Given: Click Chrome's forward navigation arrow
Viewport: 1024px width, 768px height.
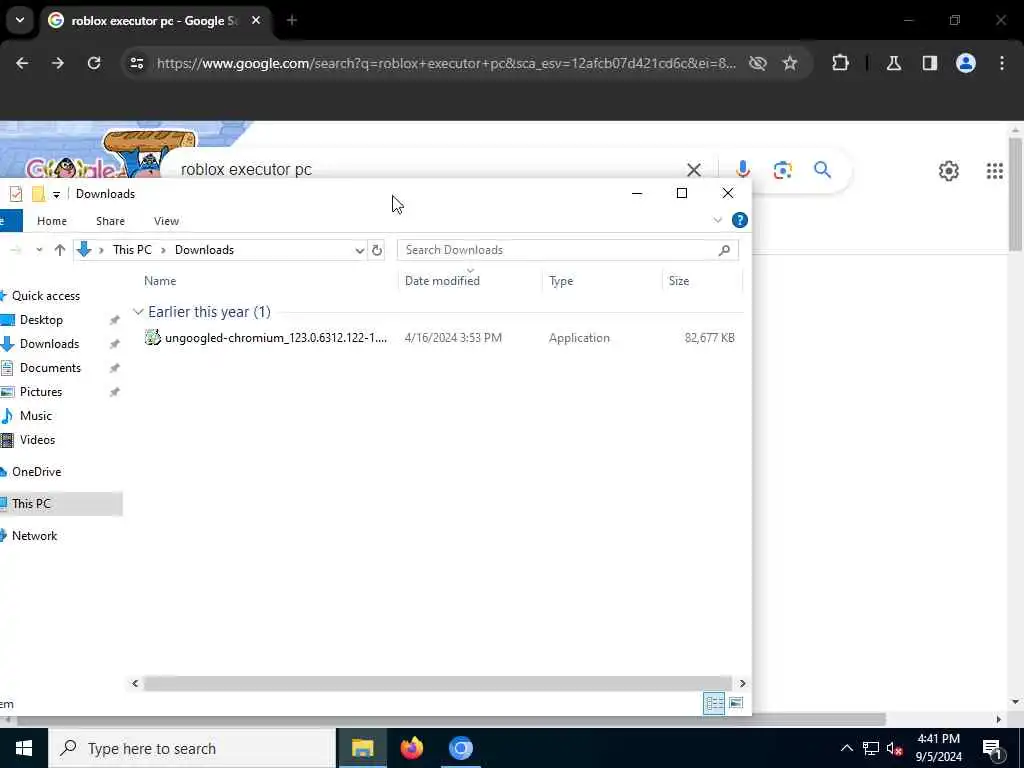Looking at the screenshot, I should pyautogui.click(x=57, y=63).
